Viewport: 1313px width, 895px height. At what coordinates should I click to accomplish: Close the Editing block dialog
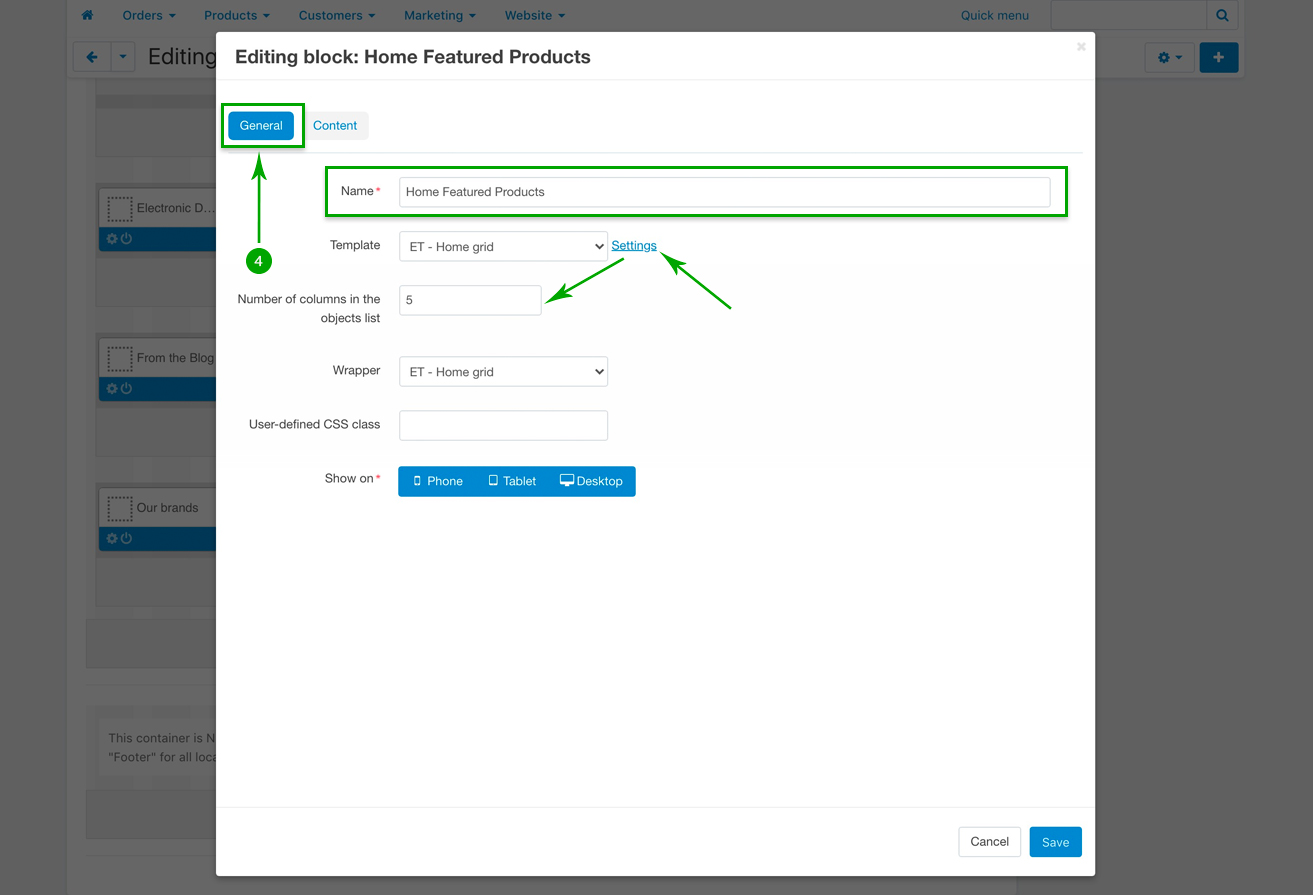pos(1080,47)
